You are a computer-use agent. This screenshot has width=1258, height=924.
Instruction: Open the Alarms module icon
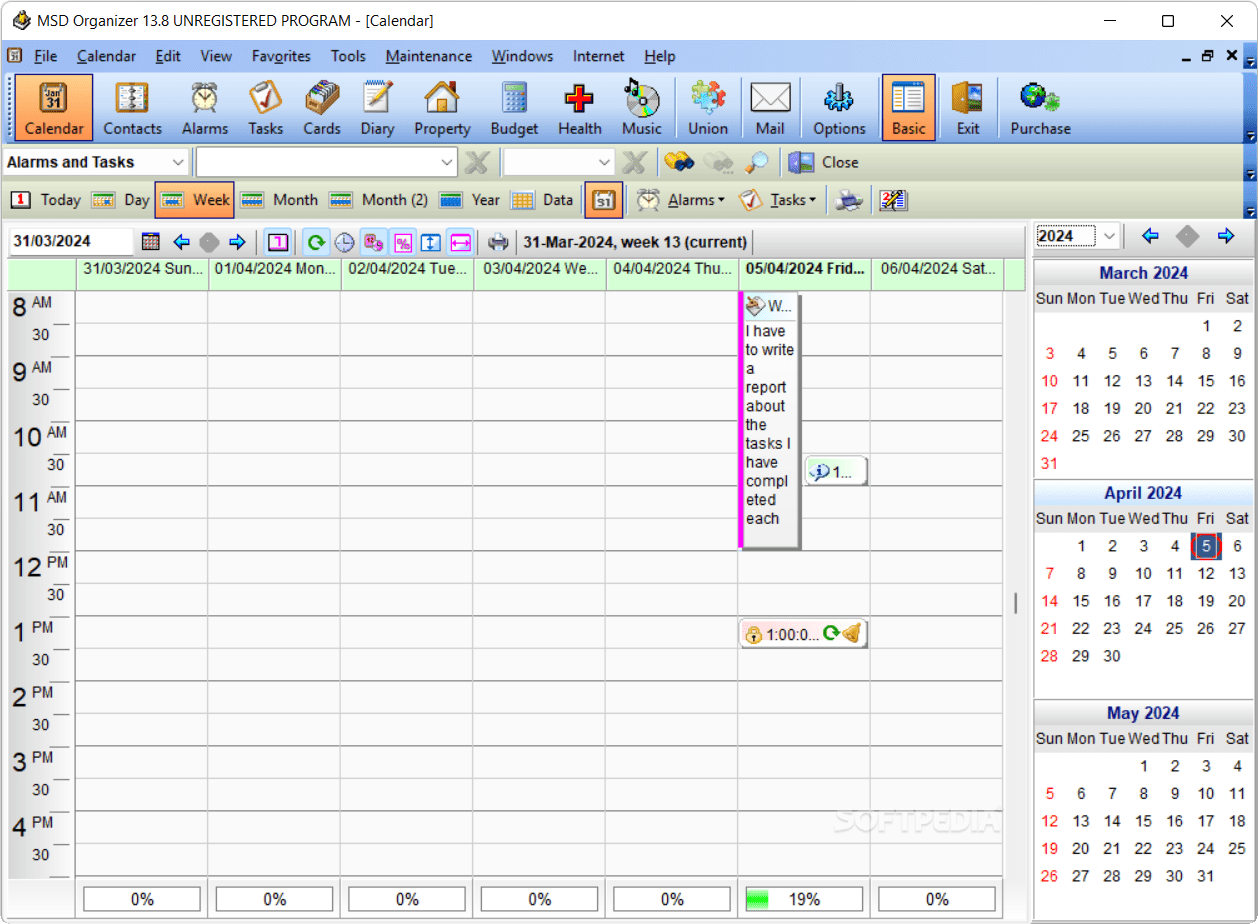tap(204, 107)
